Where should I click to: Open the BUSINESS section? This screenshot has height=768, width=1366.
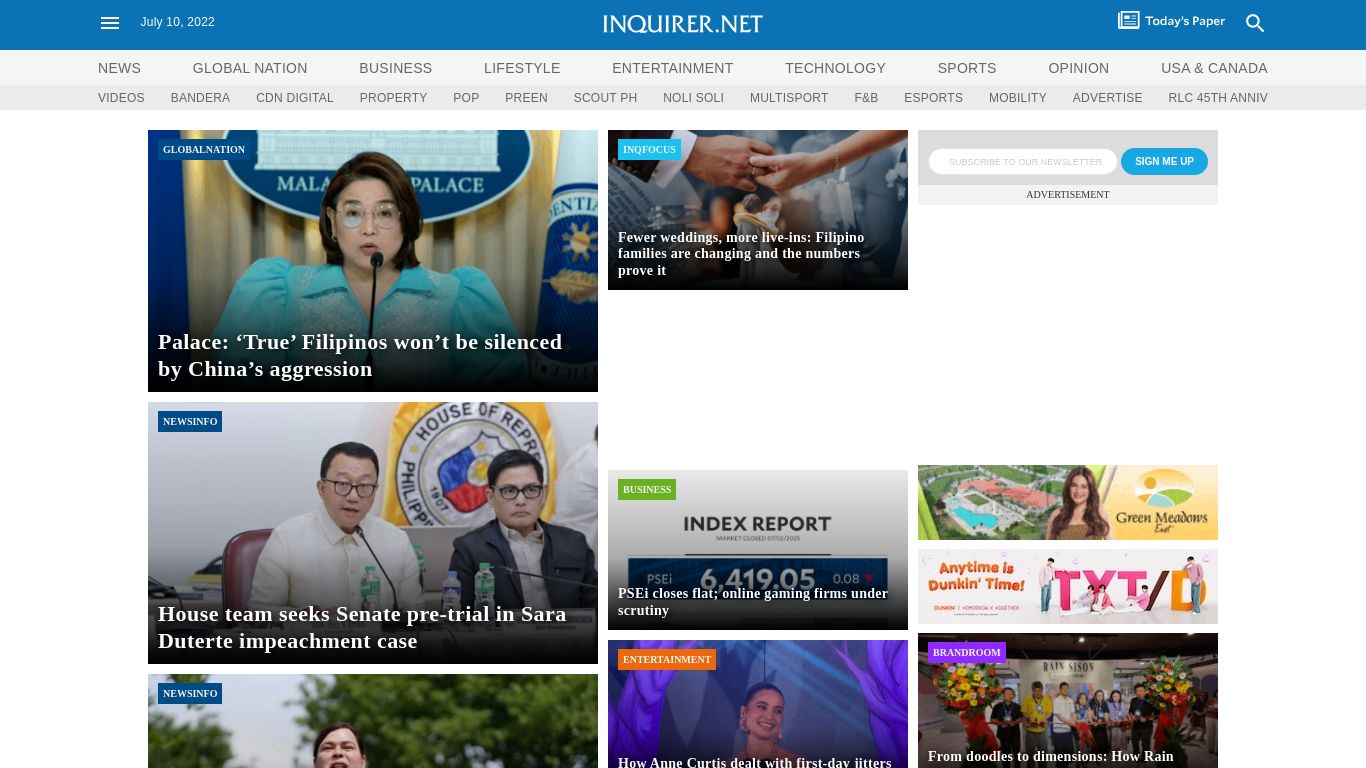point(396,68)
